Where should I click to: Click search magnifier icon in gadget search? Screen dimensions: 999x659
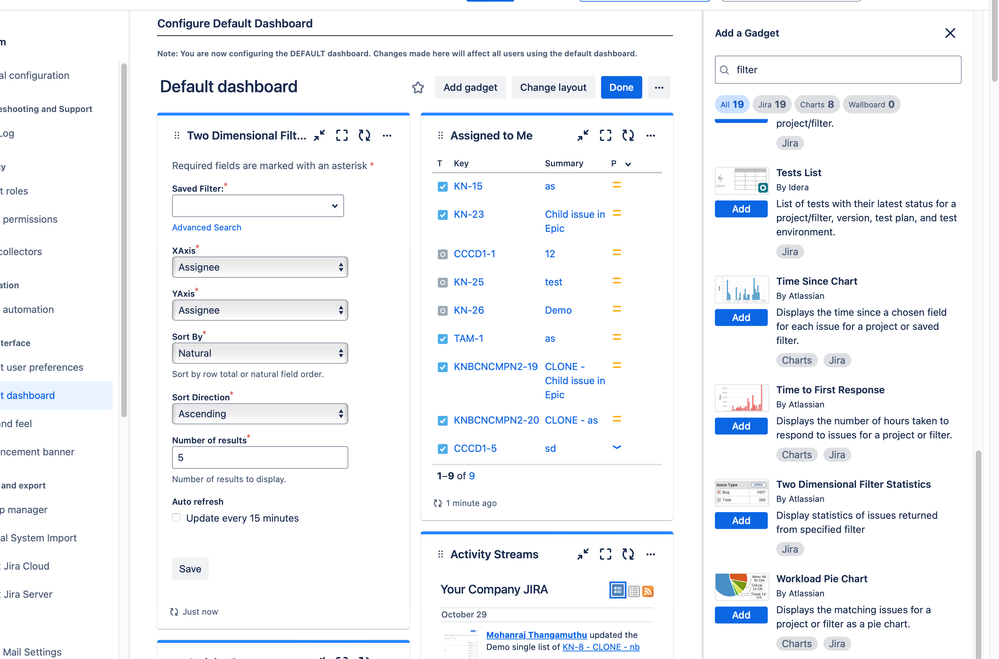pyautogui.click(x=724, y=70)
